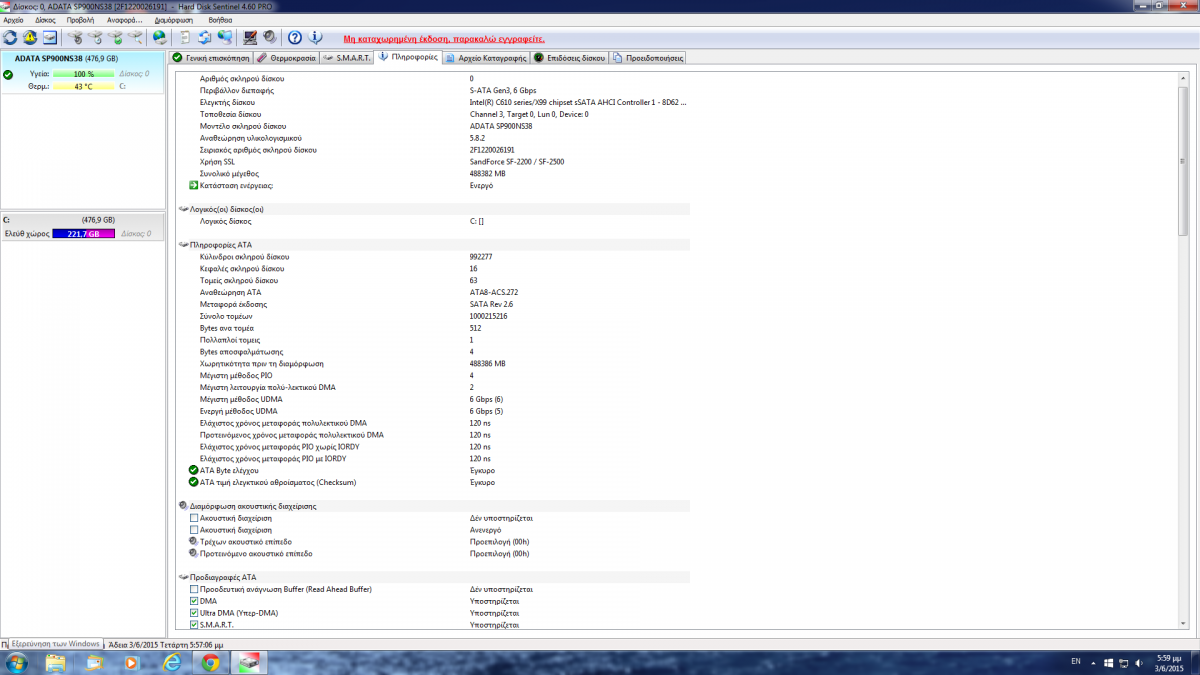
Task: Open Google Chrome from the taskbar
Action: [210, 663]
